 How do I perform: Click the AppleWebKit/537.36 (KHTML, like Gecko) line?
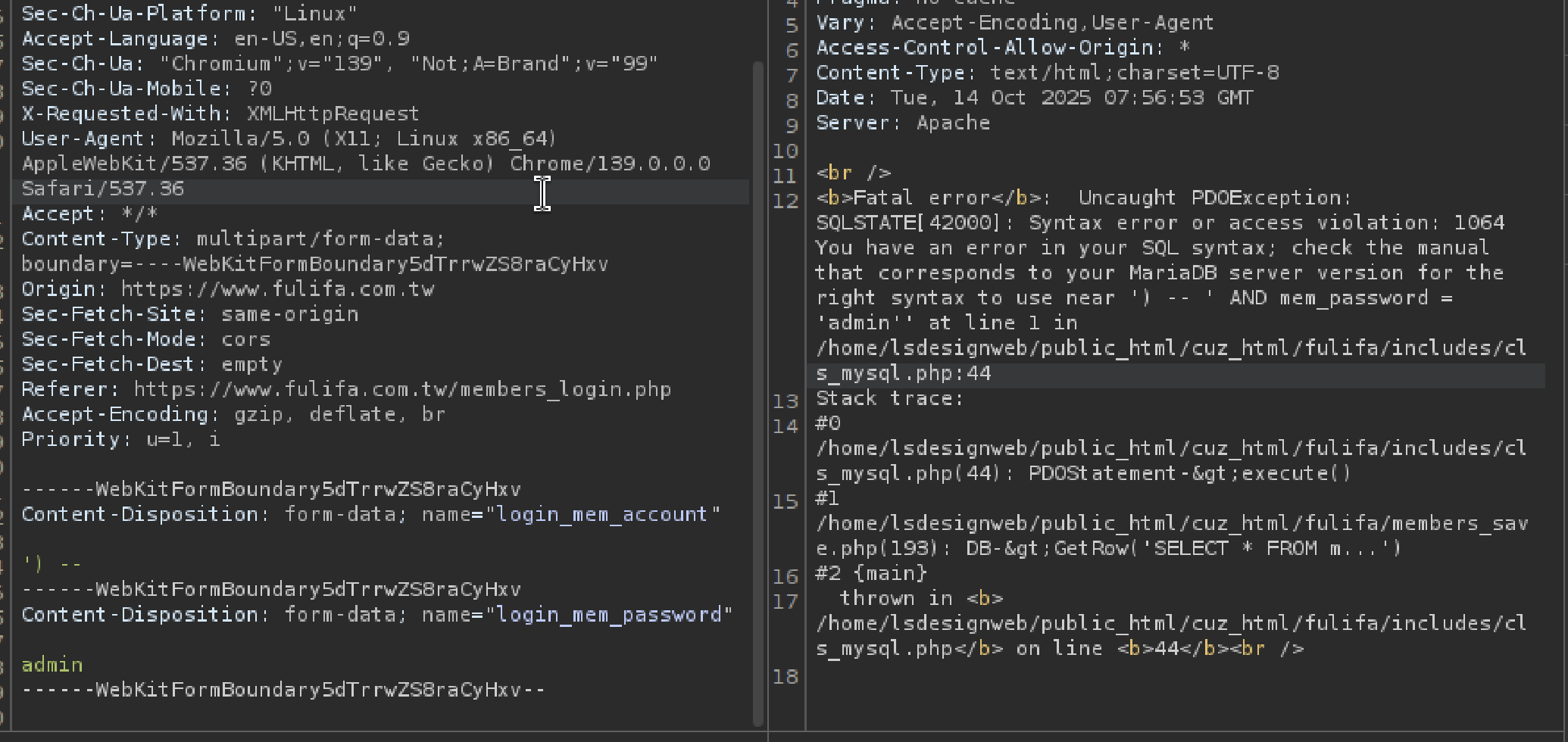[x=366, y=164]
